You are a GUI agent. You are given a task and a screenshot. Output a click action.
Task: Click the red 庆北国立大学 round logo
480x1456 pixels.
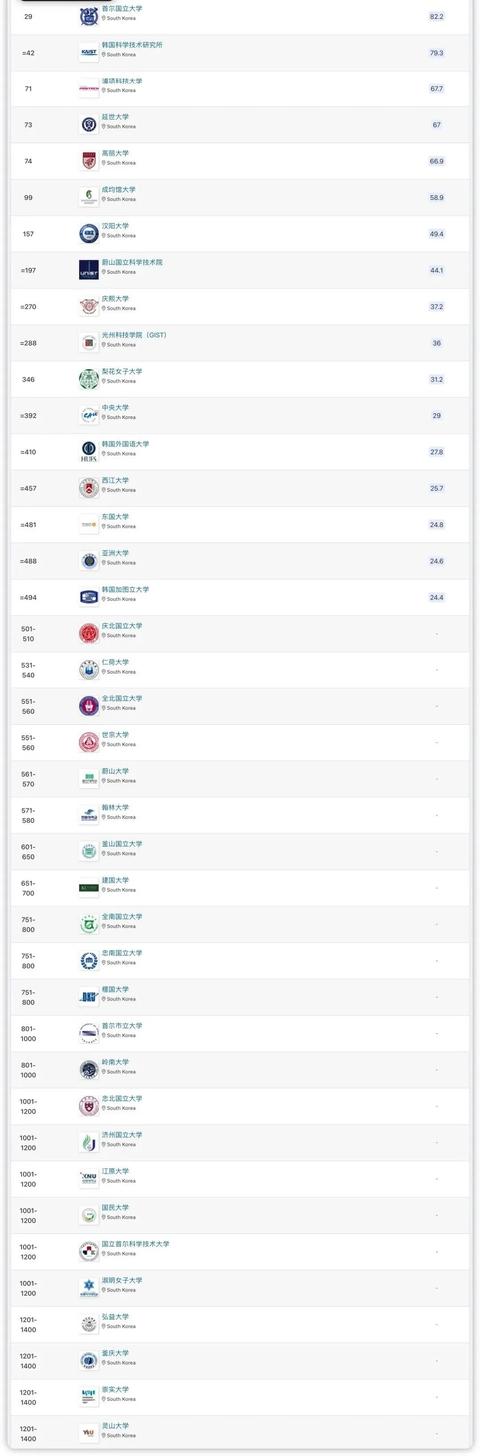click(x=89, y=633)
